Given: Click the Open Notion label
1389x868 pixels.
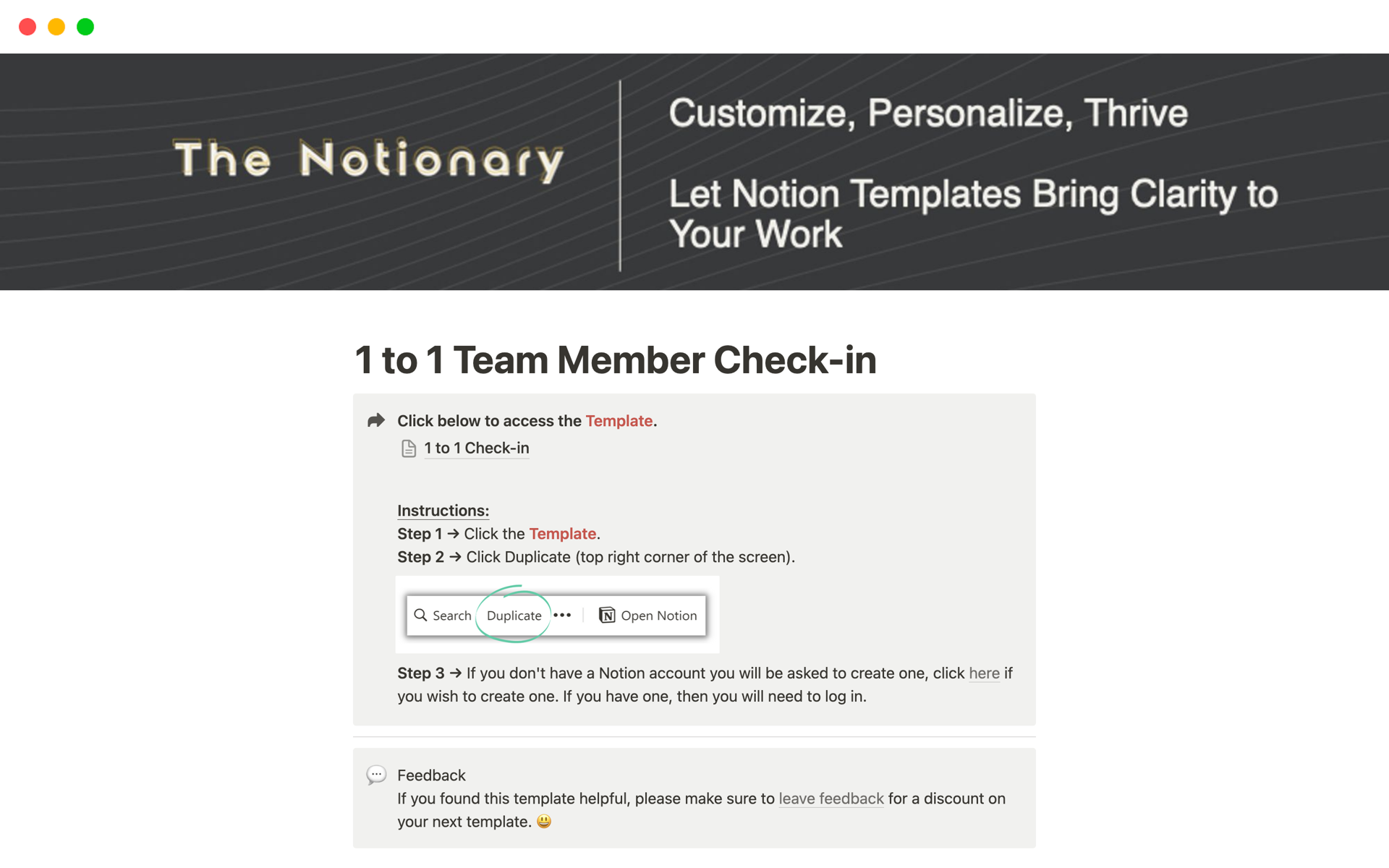Looking at the screenshot, I should pyautogui.click(x=658, y=616).
